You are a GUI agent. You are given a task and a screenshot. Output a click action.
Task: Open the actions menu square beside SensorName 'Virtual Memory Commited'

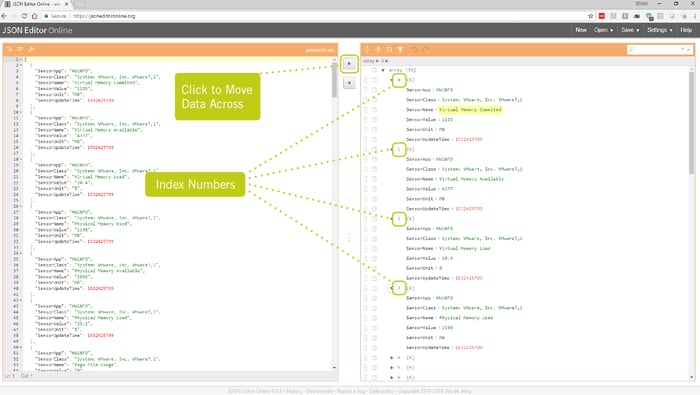pyautogui.click(x=374, y=110)
